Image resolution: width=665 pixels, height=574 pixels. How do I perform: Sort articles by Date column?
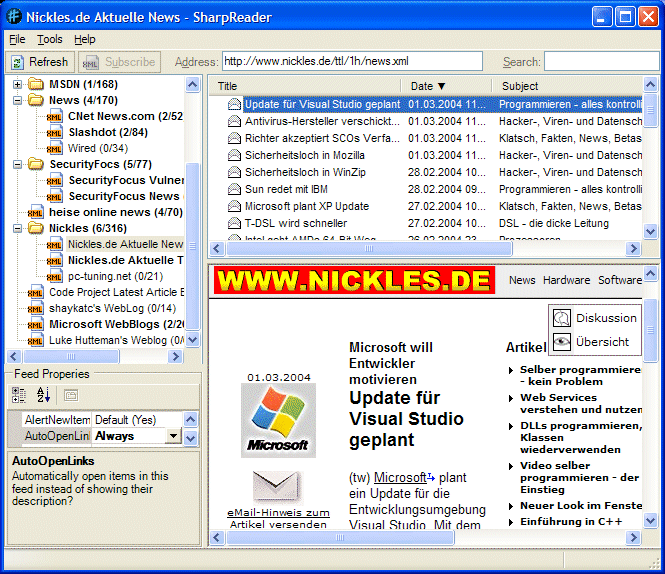(446, 86)
